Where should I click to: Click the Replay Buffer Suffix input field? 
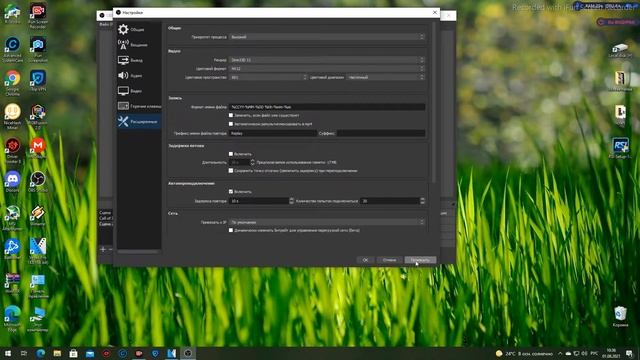tap(381, 133)
